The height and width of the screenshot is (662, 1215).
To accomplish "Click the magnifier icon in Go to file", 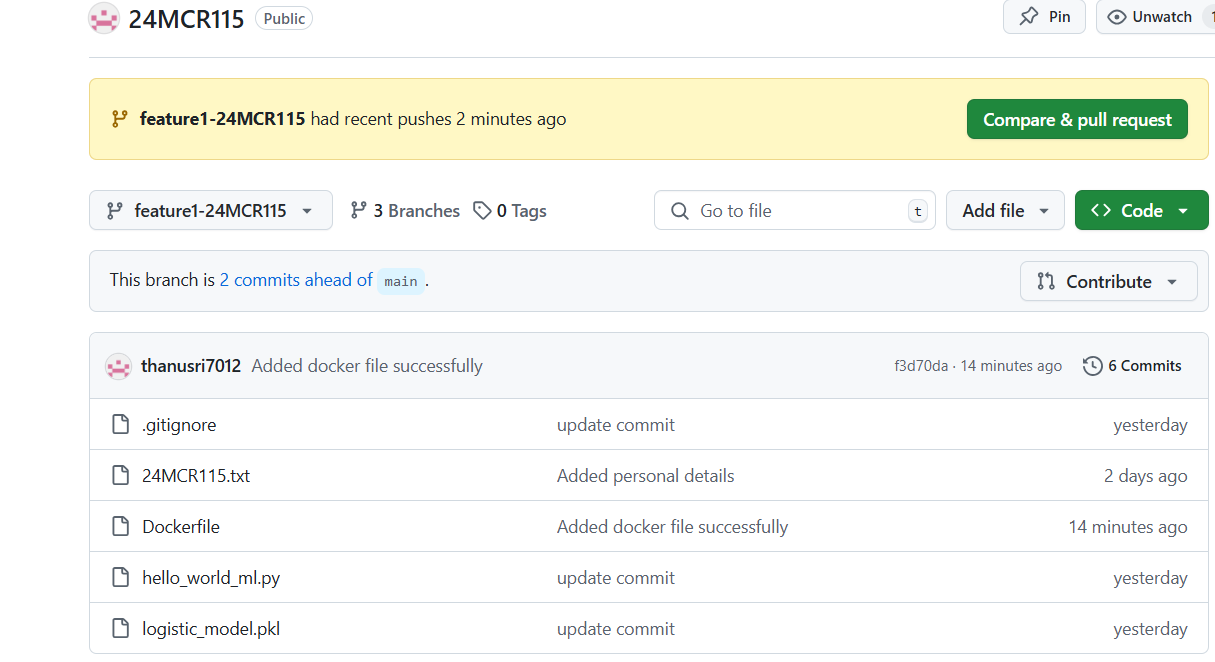I will 680,211.
